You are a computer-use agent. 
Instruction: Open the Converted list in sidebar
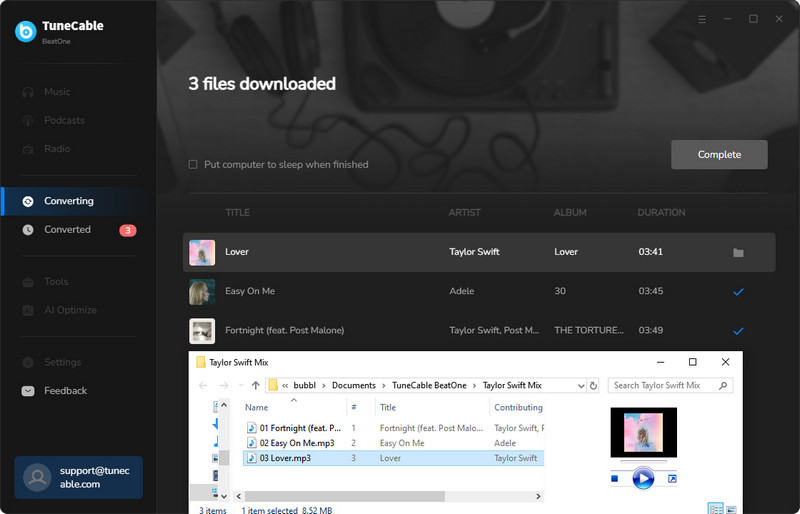67,230
